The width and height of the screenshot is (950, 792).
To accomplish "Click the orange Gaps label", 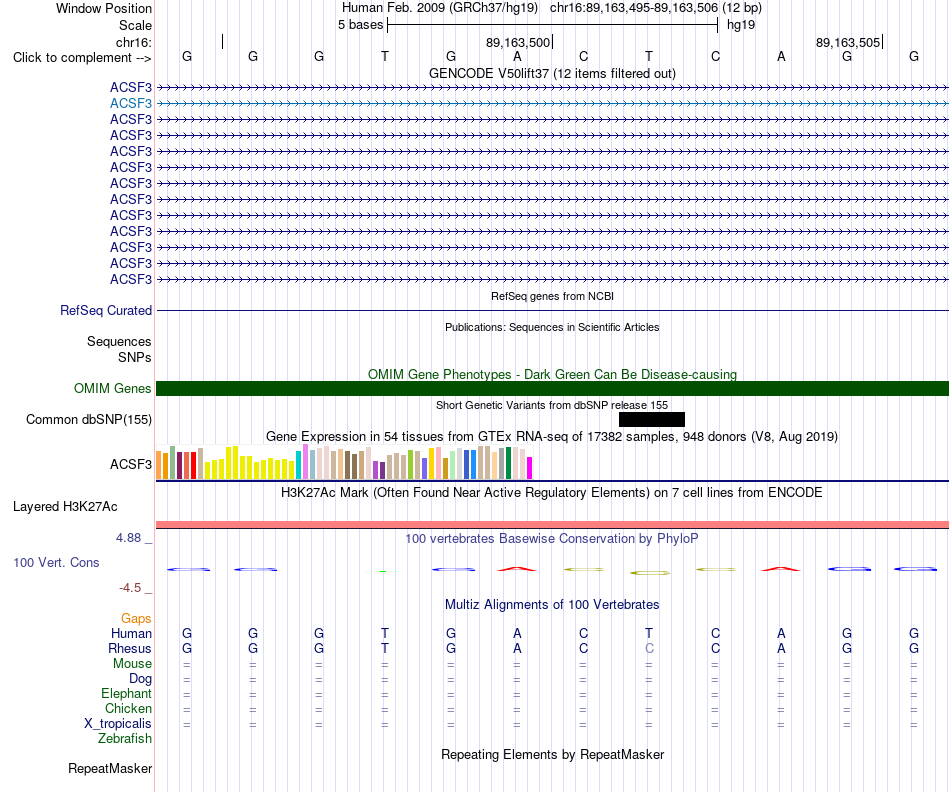I will 136,618.
